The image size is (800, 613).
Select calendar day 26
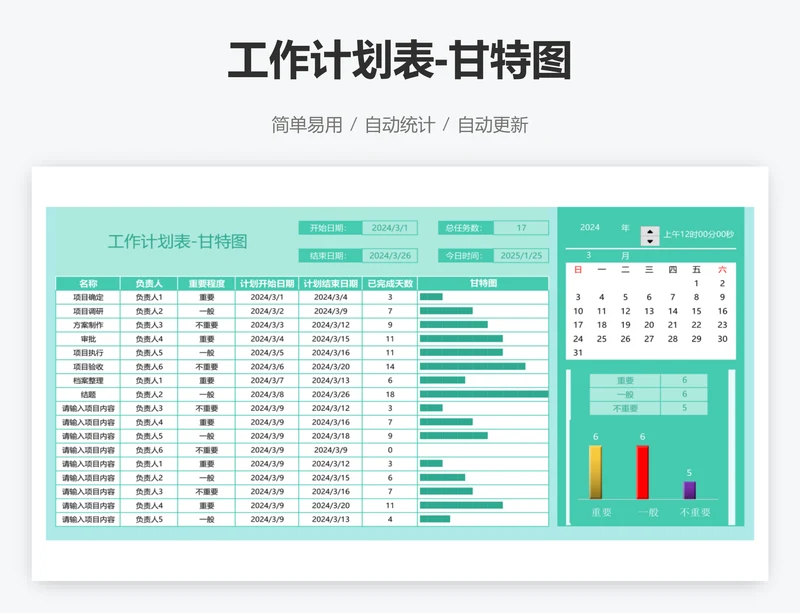[625, 339]
